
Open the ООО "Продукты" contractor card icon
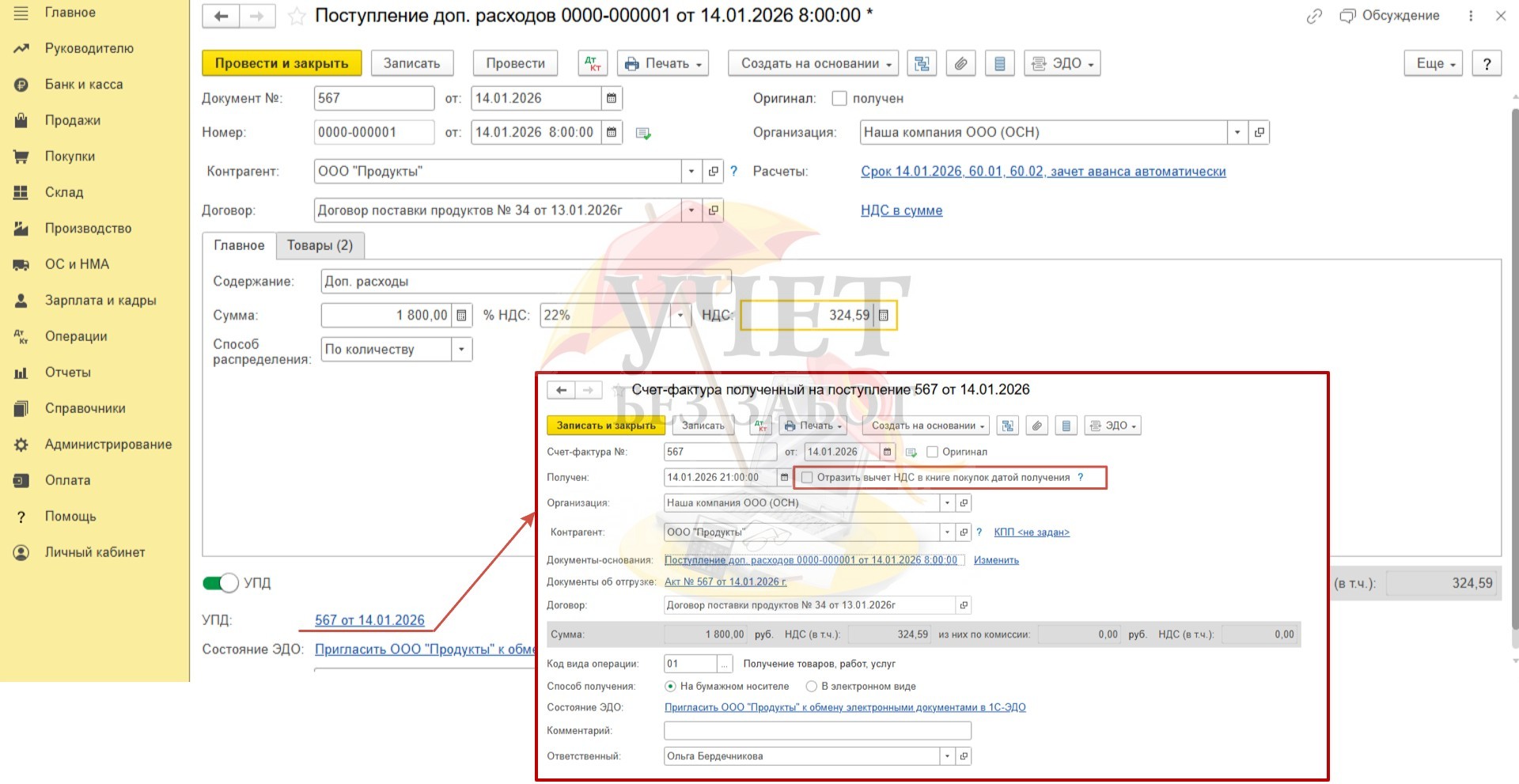pyautogui.click(x=714, y=172)
